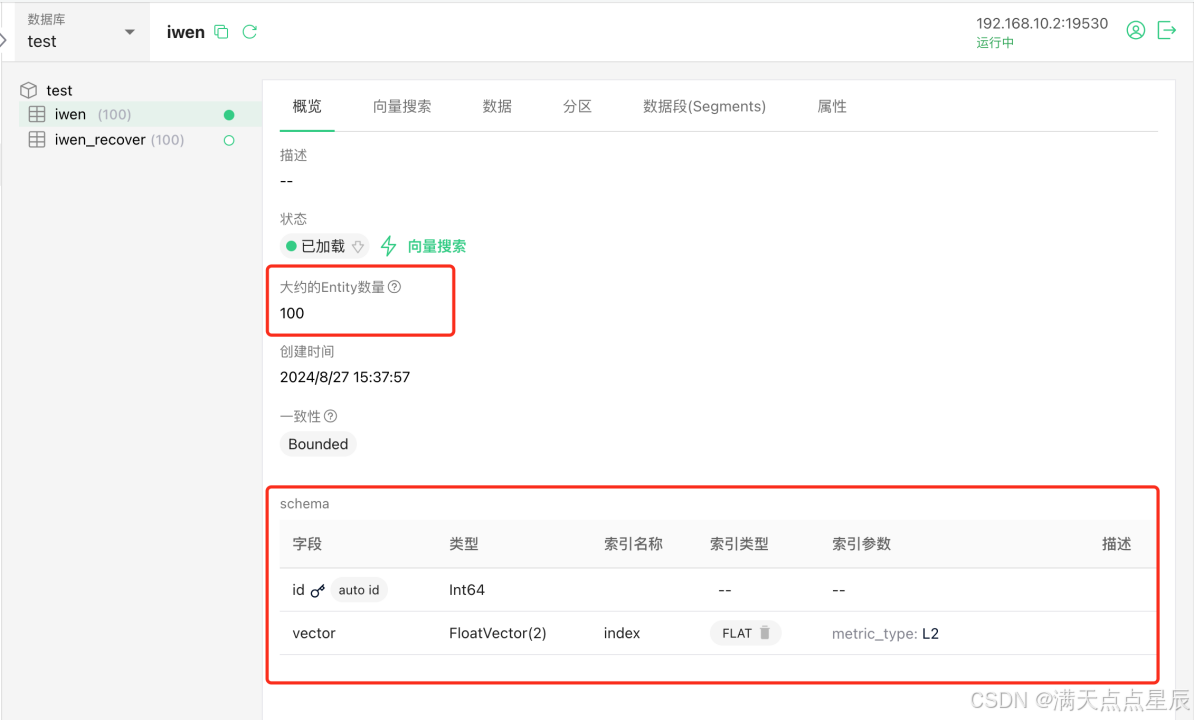Click iwen loaded status green dot

pos(228,115)
